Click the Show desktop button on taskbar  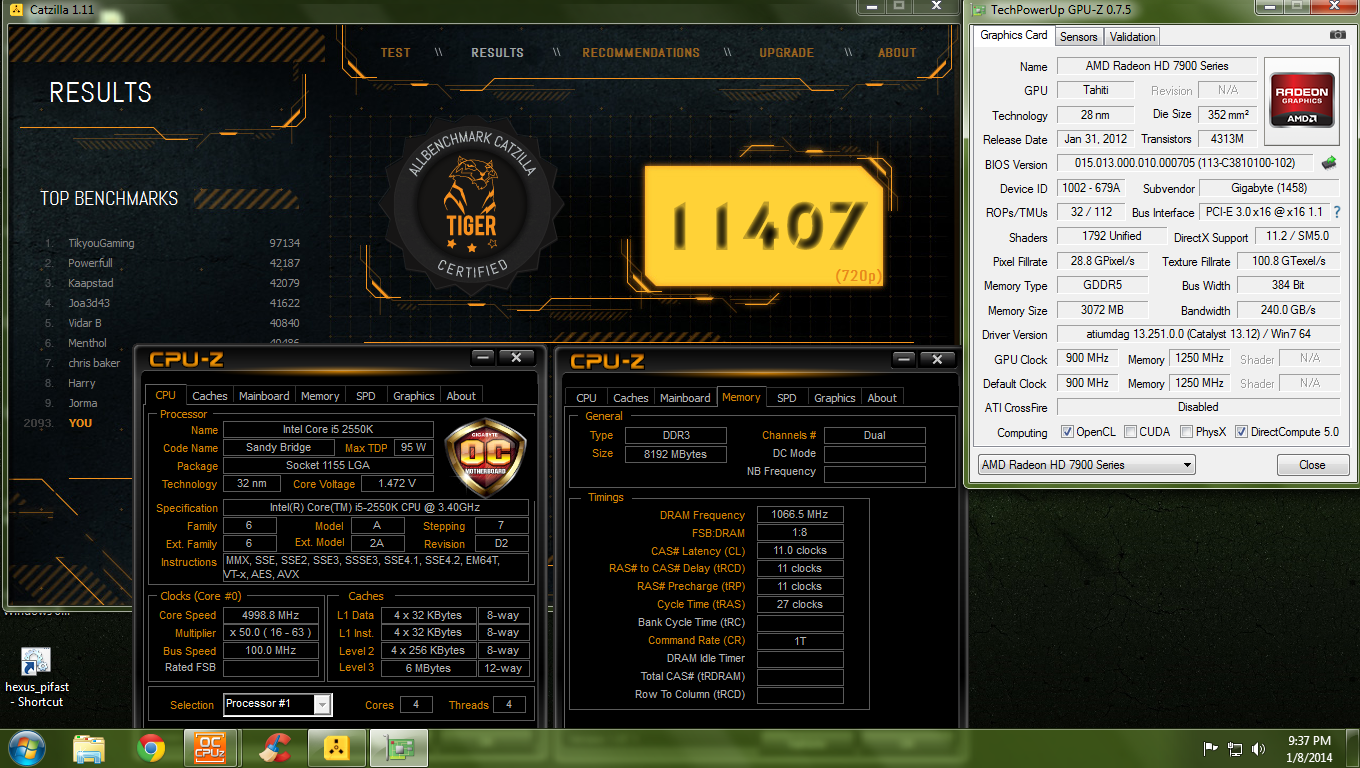1353,748
